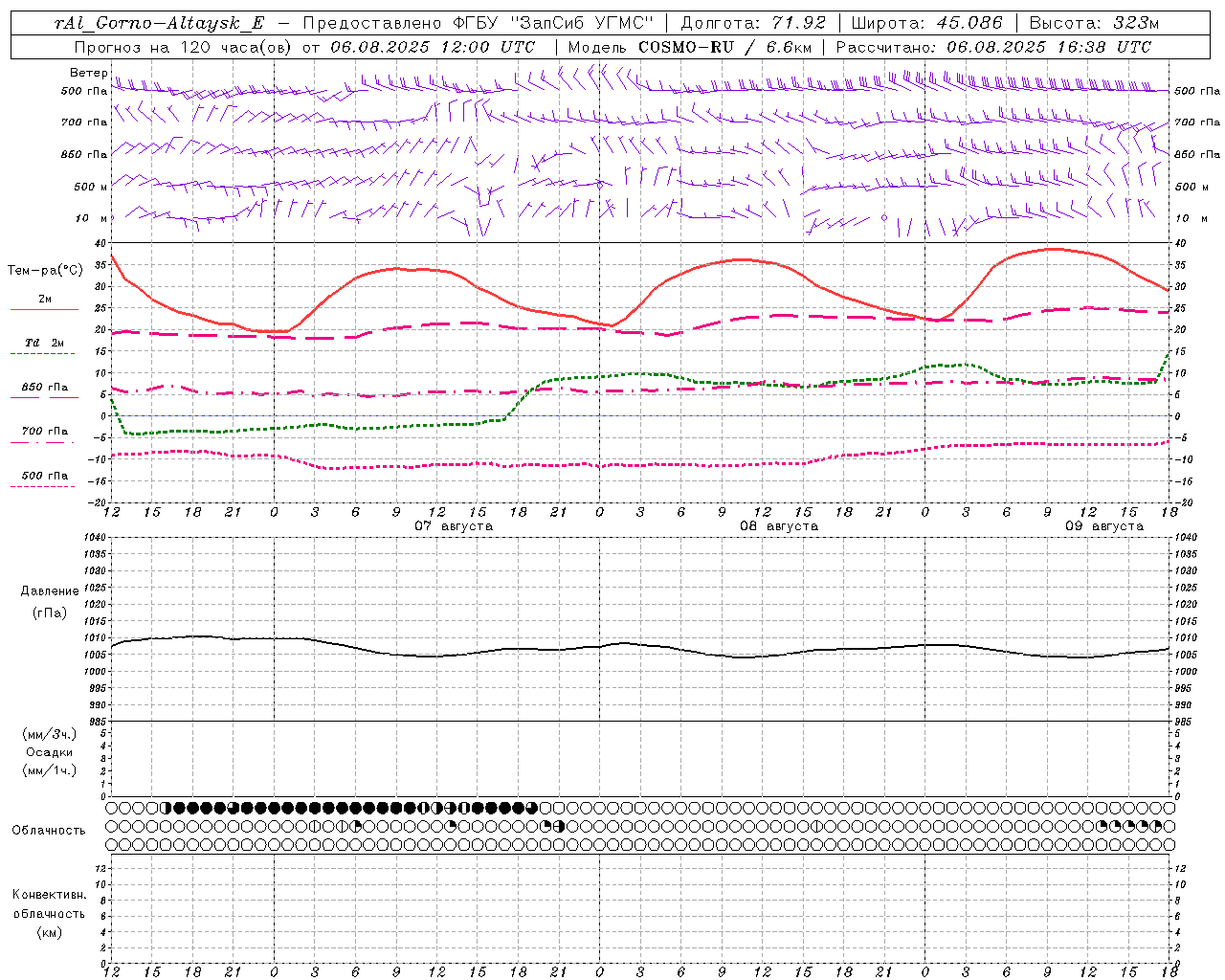1225x980 pixels.
Task: Click the 'Давление' pressure panel label
Action: 50,591
